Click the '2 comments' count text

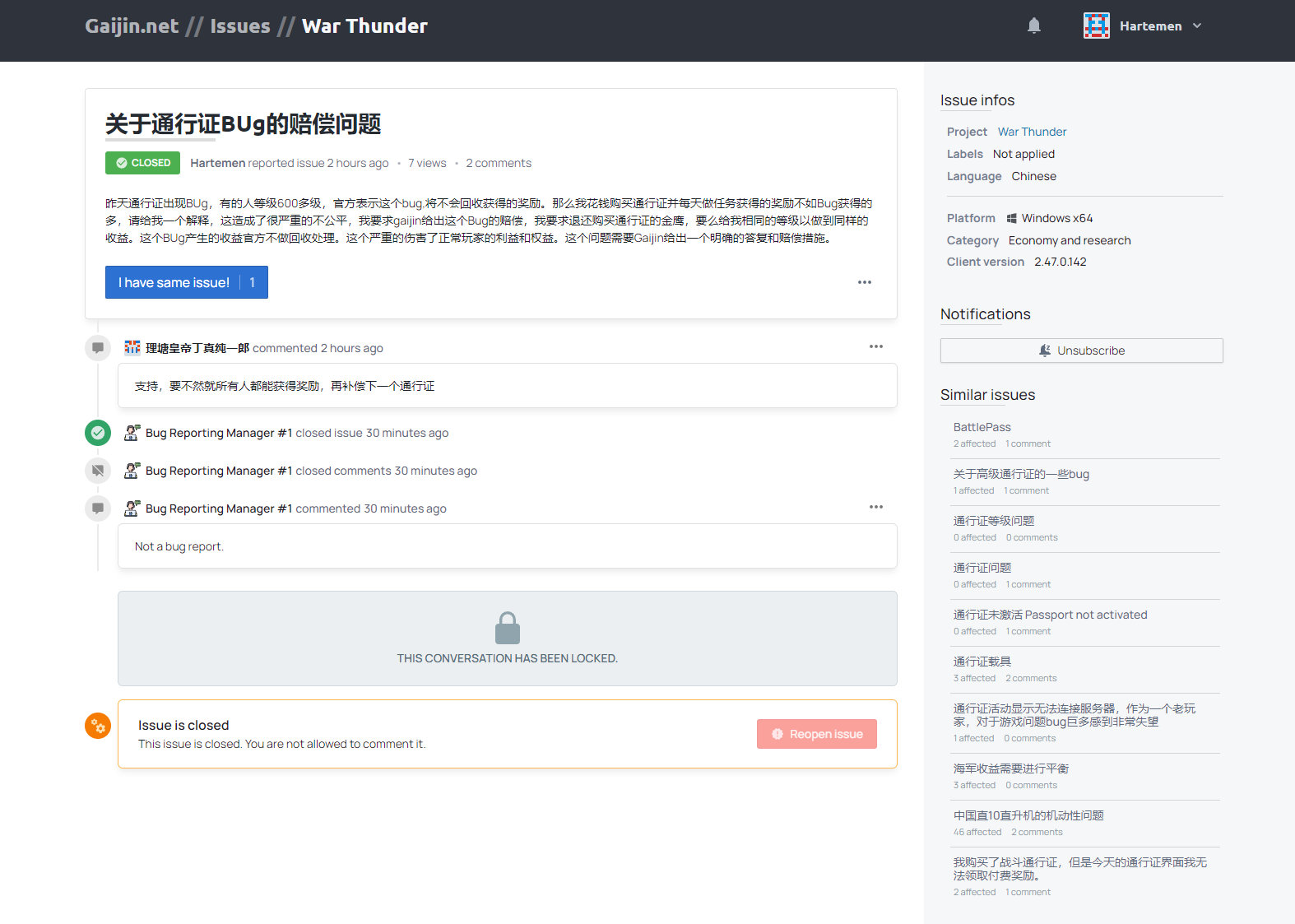click(x=499, y=163)
